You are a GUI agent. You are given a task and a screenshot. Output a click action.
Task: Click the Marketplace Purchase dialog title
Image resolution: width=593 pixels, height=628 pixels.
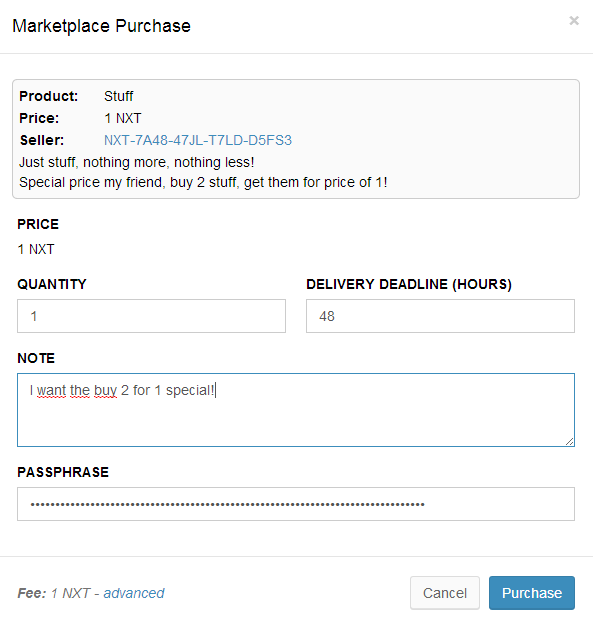pos(101,26)
